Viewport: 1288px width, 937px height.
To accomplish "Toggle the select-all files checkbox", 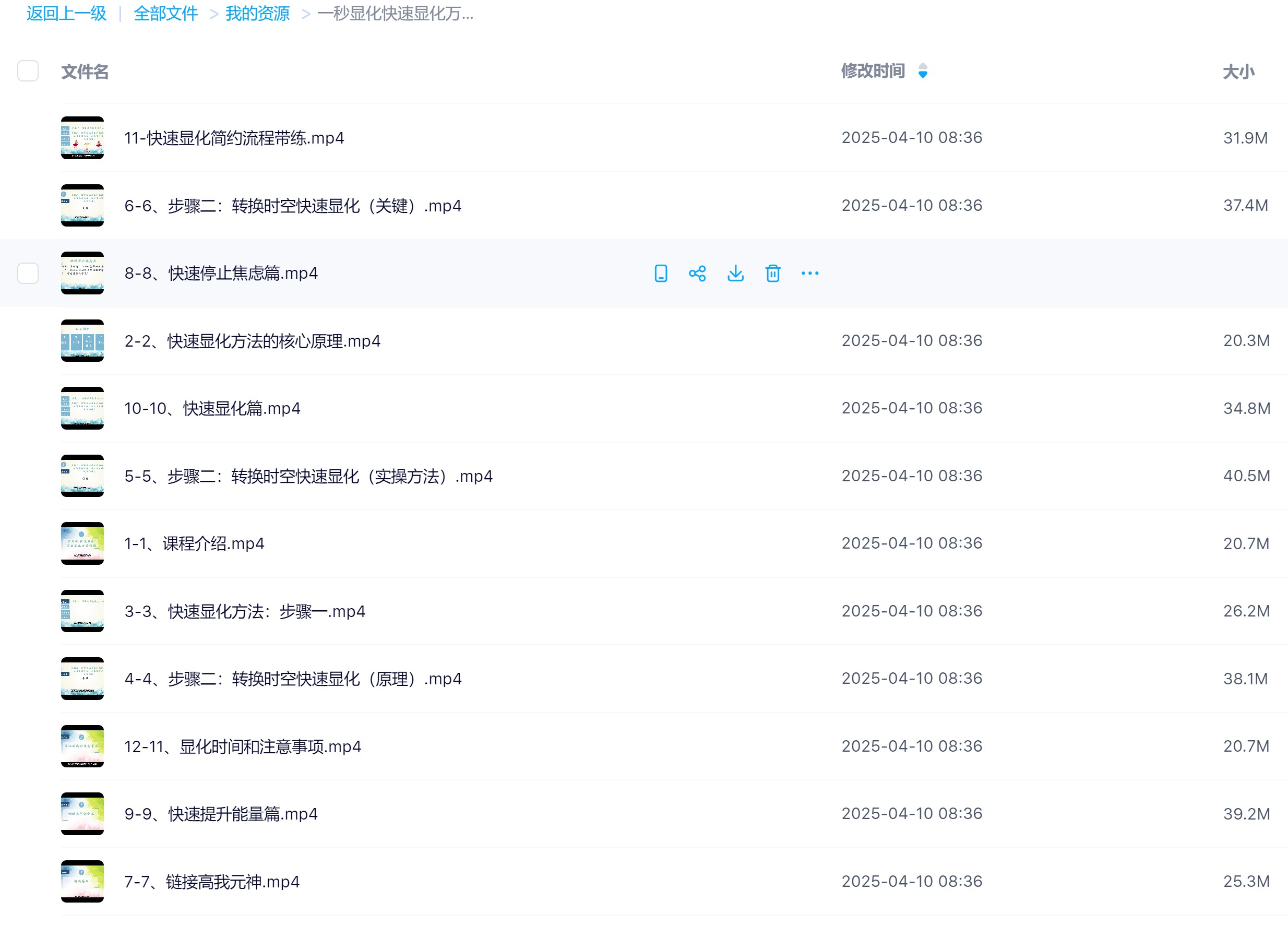I will coord(27,72).
